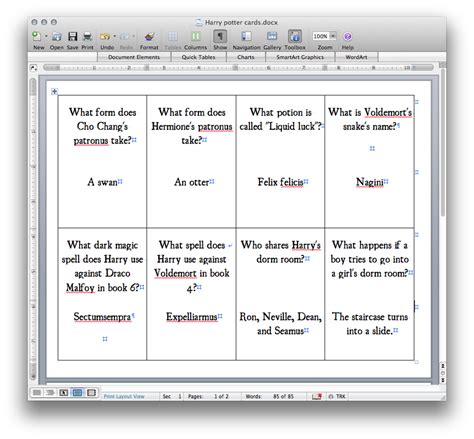Open the Gallery icon

pyautogui.click(x=272, y=36)
